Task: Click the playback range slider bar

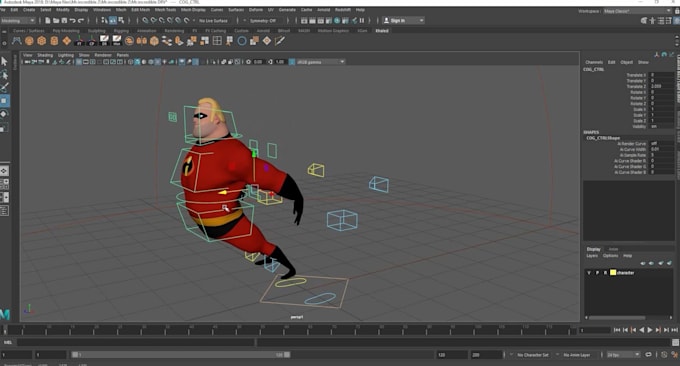Action: tap(180, 355)
